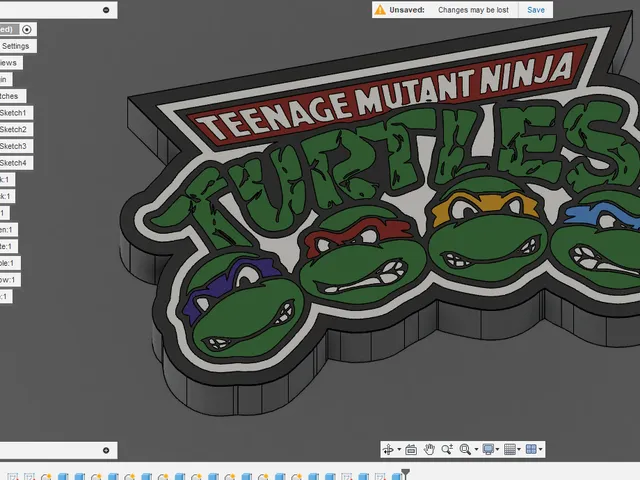640x480 pixels.
Task: Expand the Grid and Snaps dropdown arrow
Action: coord(519,449)
